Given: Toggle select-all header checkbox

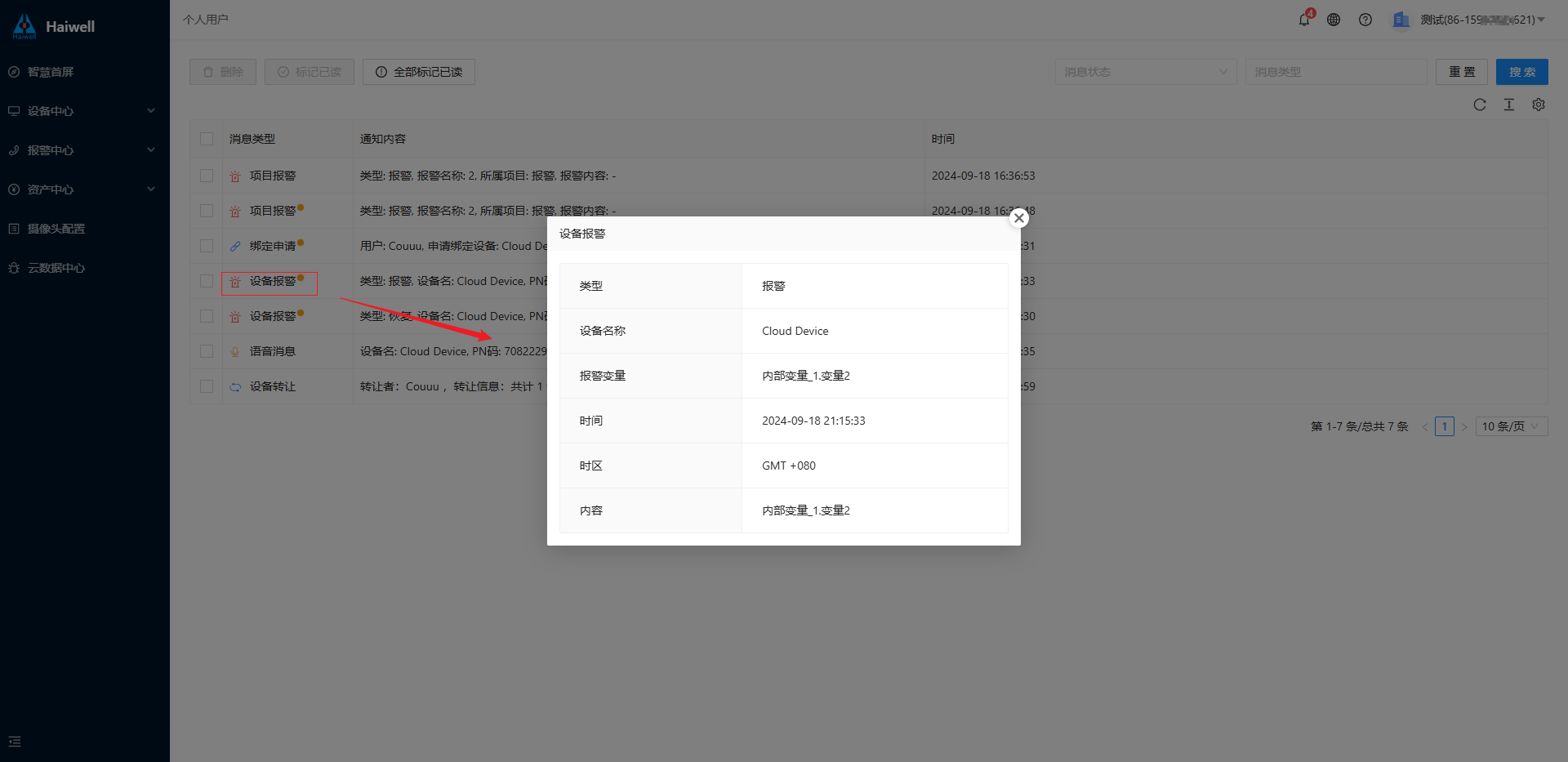Looking at the screenshot, I should 207,139.
